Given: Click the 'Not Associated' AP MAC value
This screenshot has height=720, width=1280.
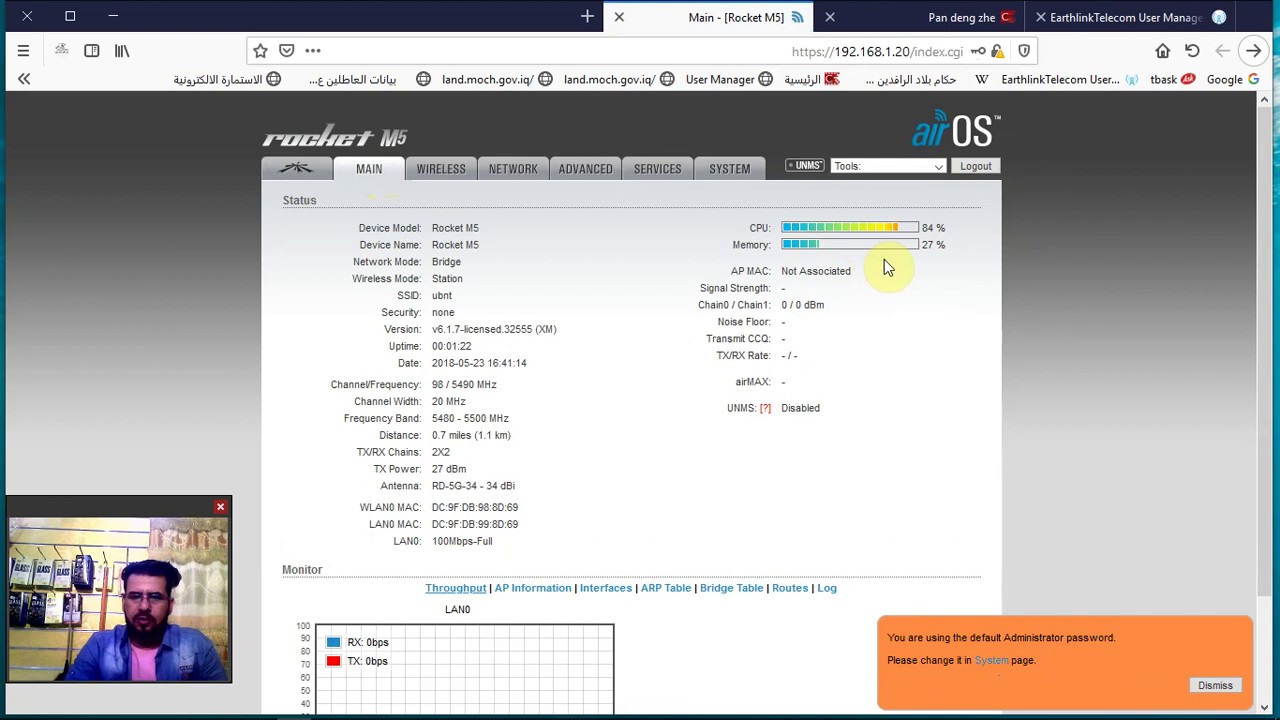Looking at the screenshot, I should click(816, 271).
